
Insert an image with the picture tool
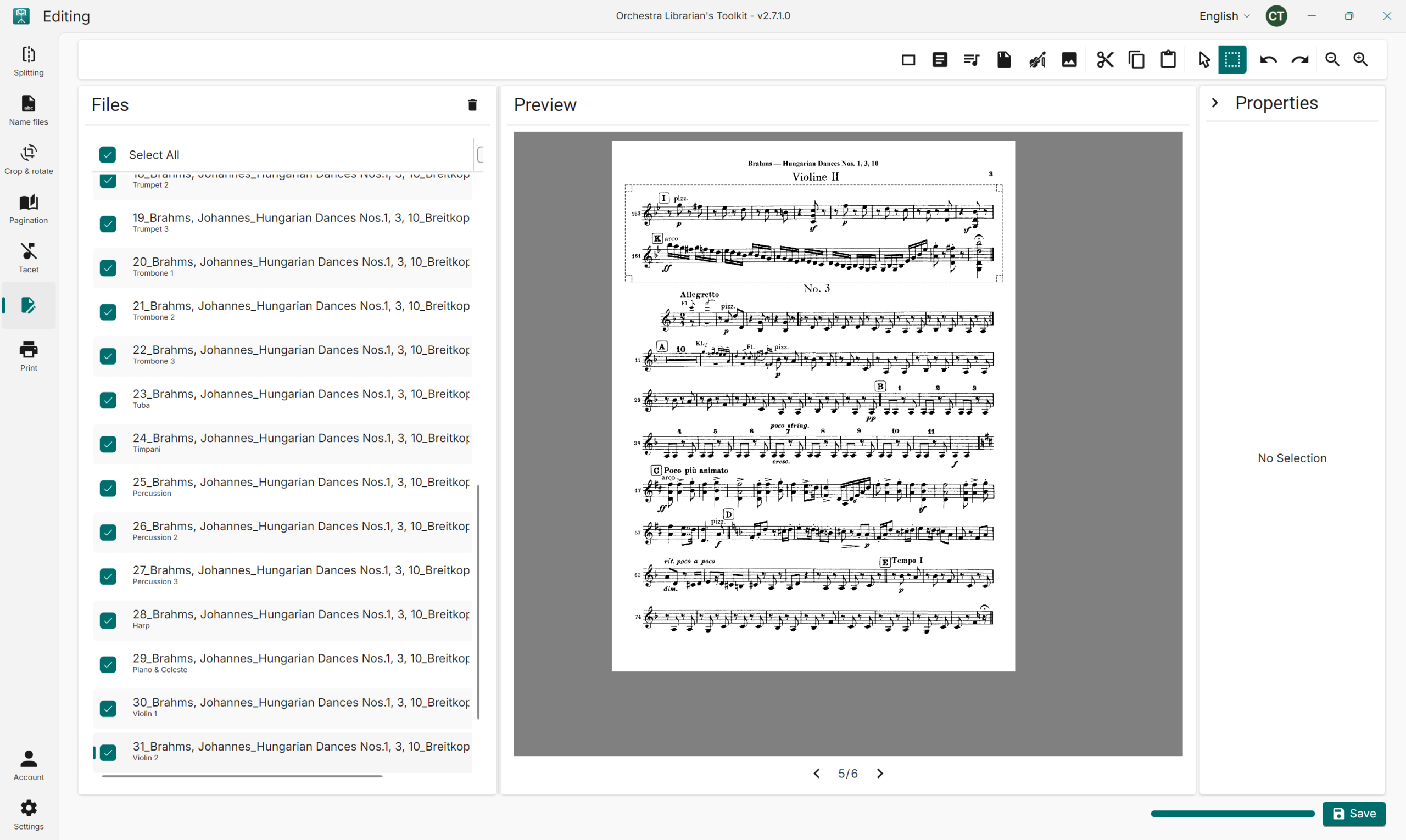point(1069,60)
